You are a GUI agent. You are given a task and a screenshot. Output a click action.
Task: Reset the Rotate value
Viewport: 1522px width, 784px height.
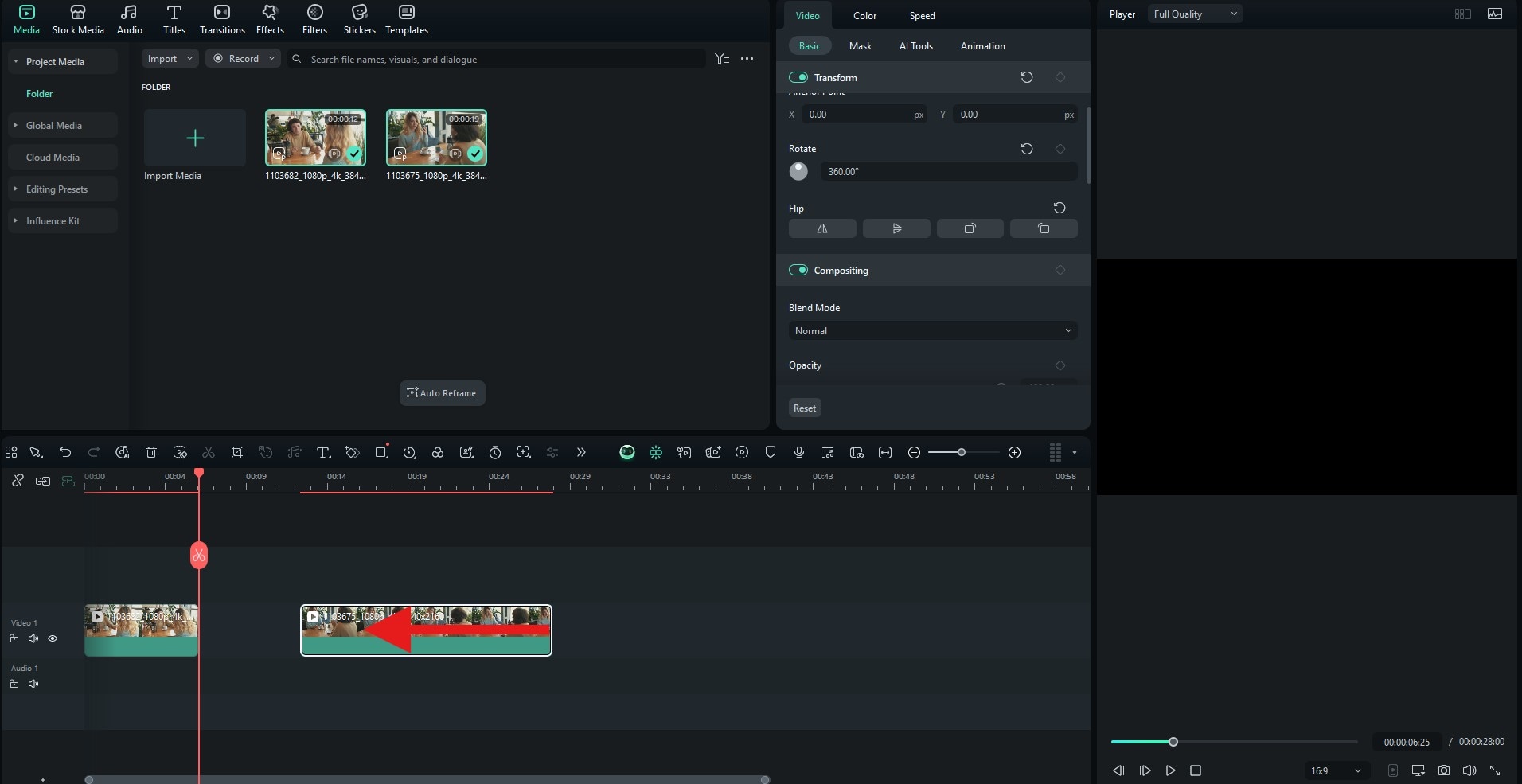(1027, 149)
